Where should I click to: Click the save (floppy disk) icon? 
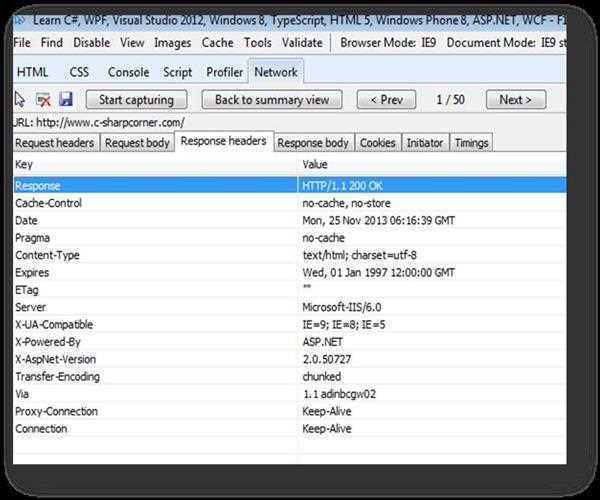(x=66, y=100)
